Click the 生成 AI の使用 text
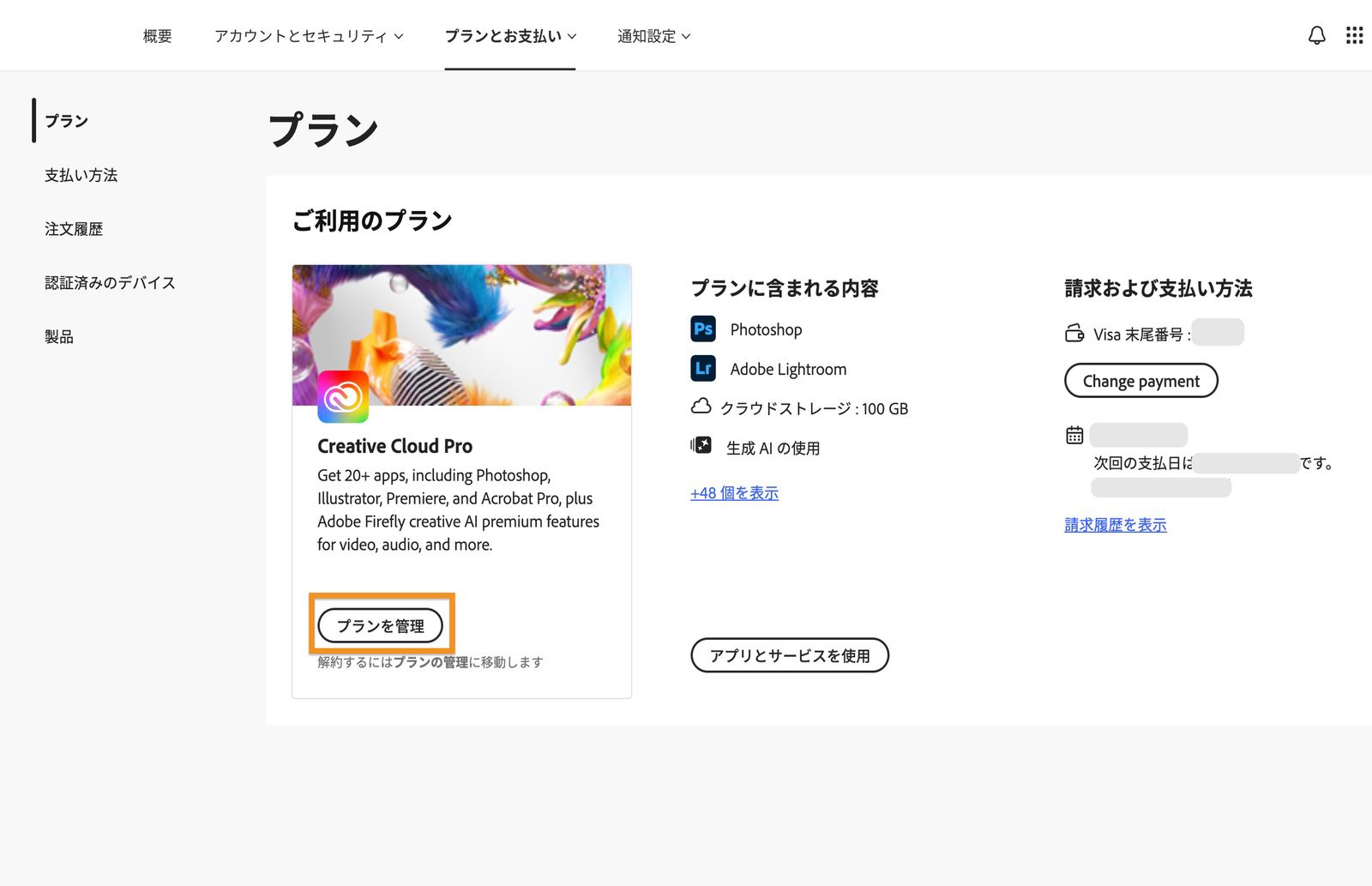Image resolution: width=1372 pixels, height=886 pixels. pos(773,448)
